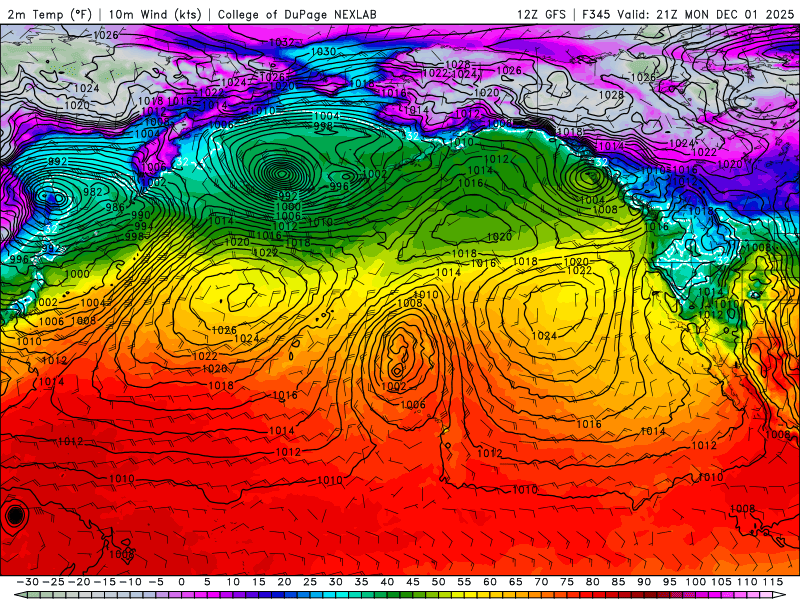This screenshot has height=600, width=800.
Task: Click the 982 pressure label
Action: [92, 192]
